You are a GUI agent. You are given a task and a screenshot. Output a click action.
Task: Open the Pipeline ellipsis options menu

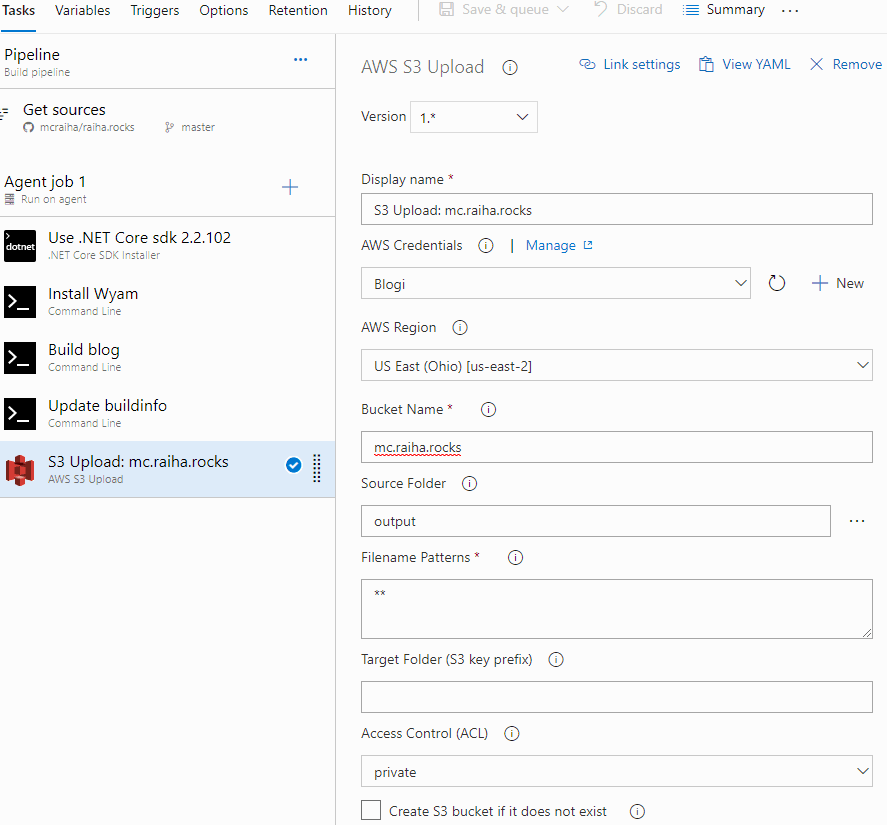[300, 59]
